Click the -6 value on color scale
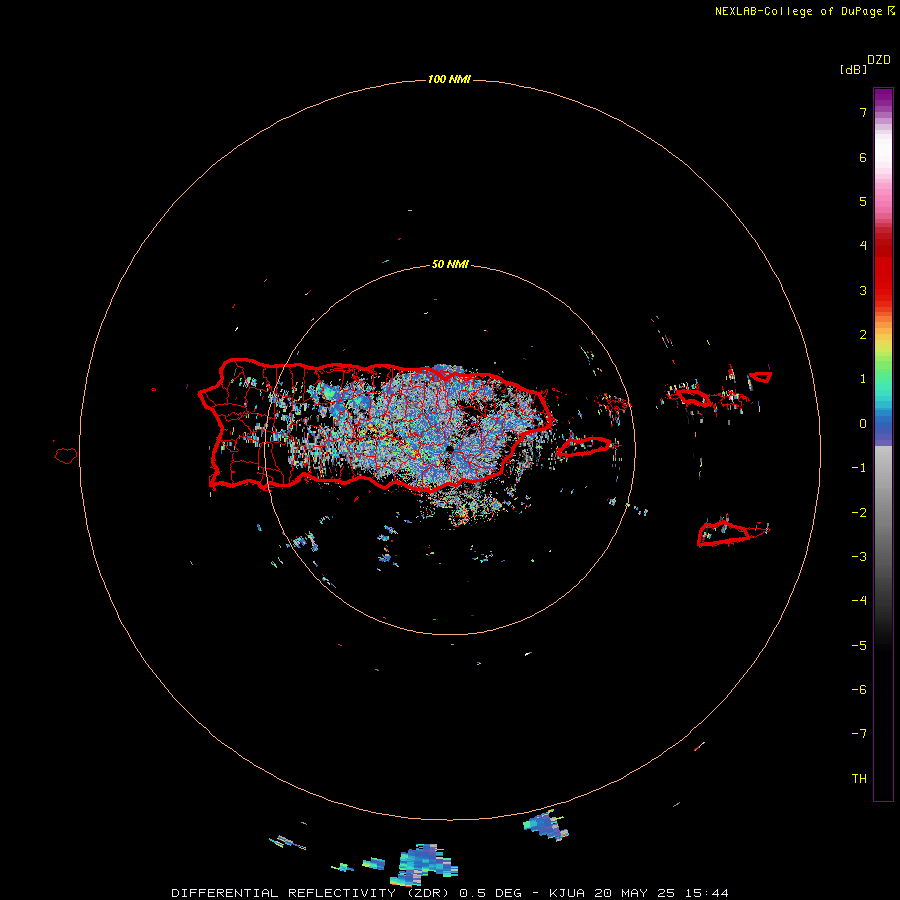The height and width of the screenshot is (900, 900). (859, 689)
